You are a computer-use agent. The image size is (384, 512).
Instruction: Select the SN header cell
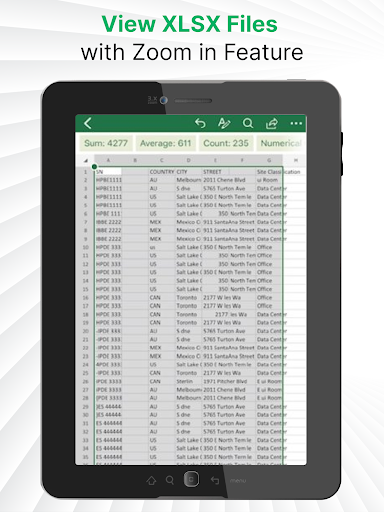[x=108, y=172]
